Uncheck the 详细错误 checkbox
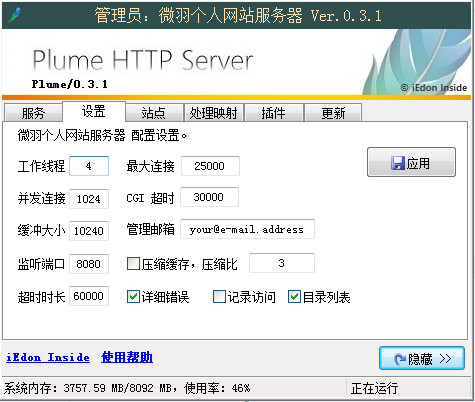This screenshot has width=475, height=402. pos(133,296)
